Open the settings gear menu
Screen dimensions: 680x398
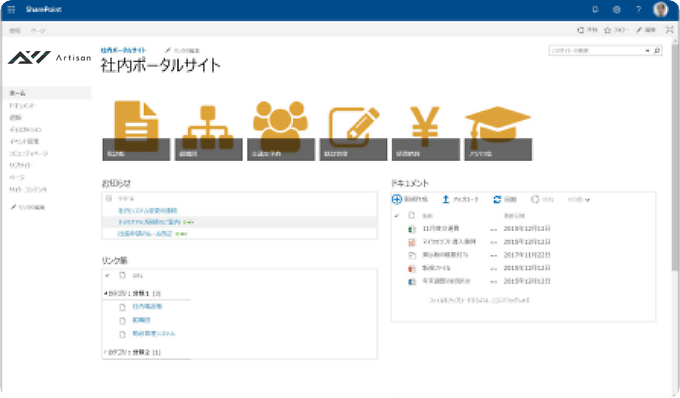(x=617, y=10)
